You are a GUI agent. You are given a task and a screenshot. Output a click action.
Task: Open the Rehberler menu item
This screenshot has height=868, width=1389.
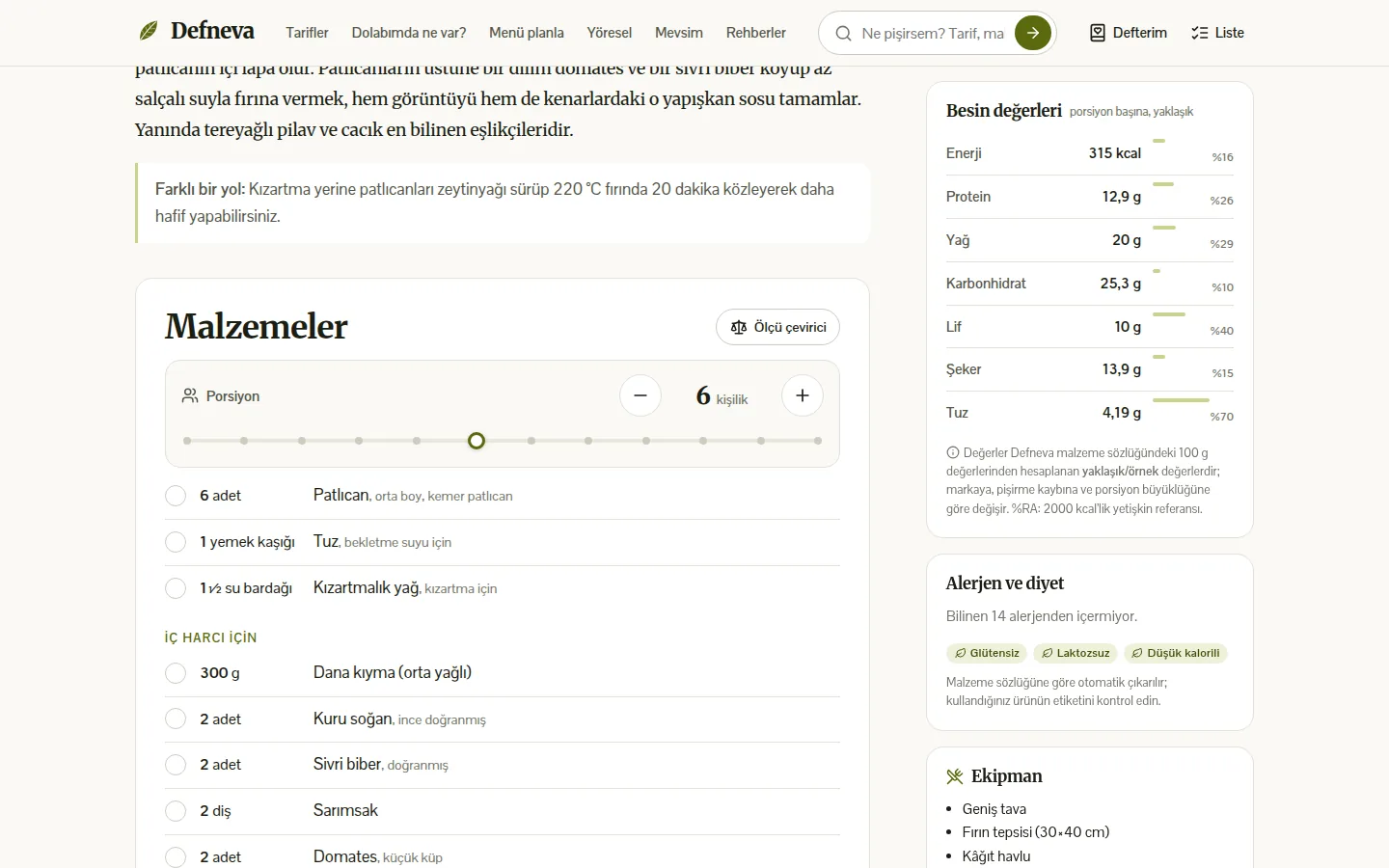756,33
